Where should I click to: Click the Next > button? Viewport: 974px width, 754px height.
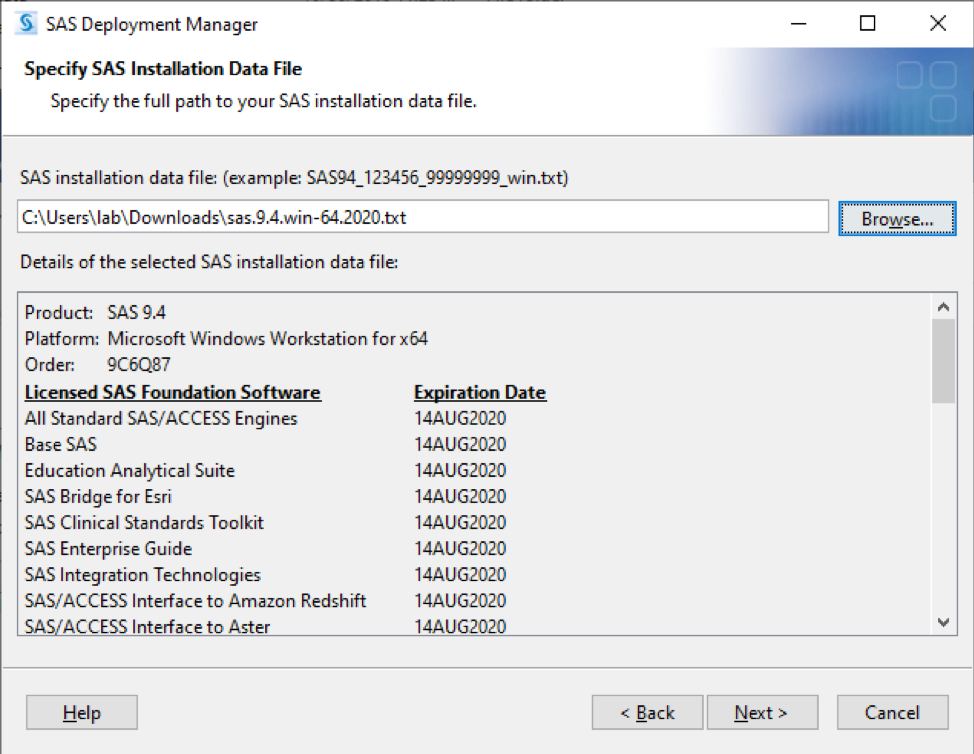(762, 712)
